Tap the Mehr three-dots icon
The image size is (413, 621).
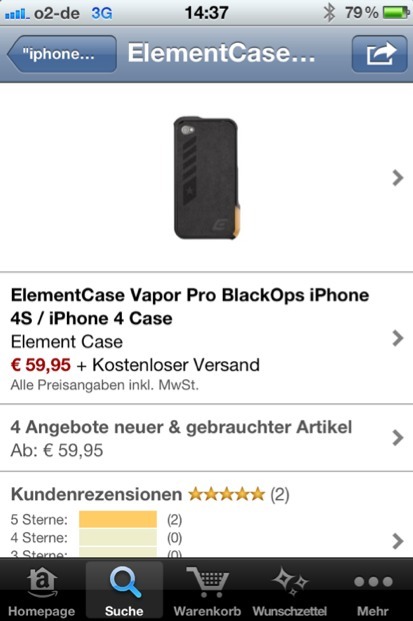373,592
